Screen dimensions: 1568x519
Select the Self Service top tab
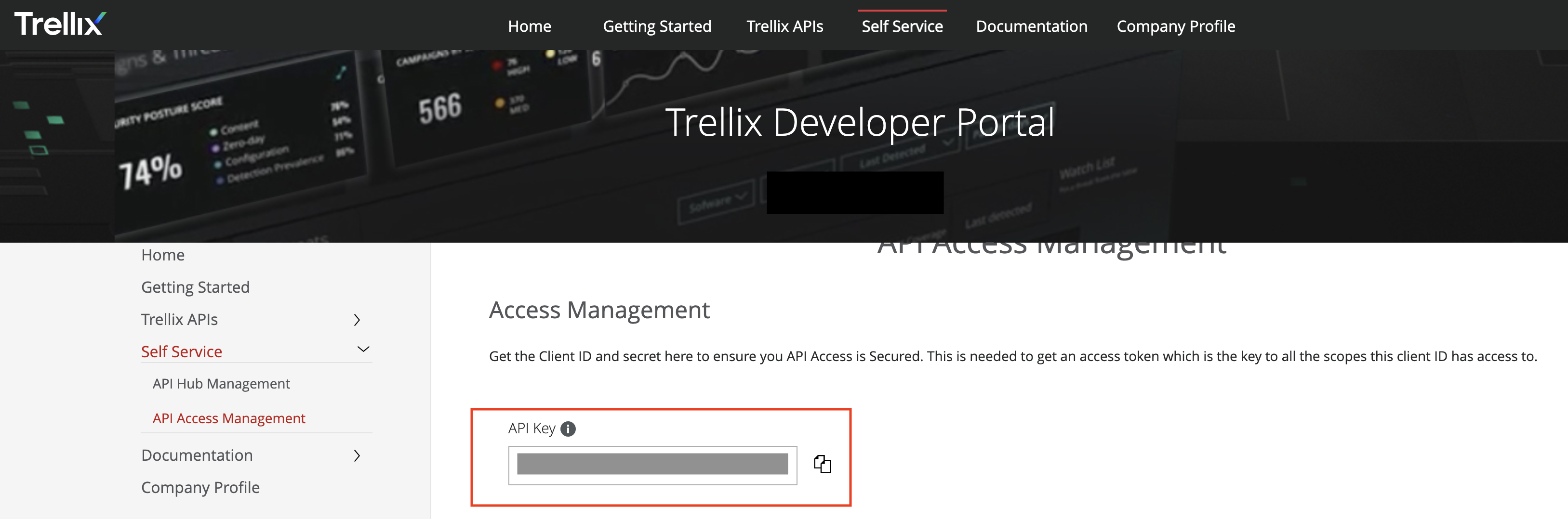point(902,26)
